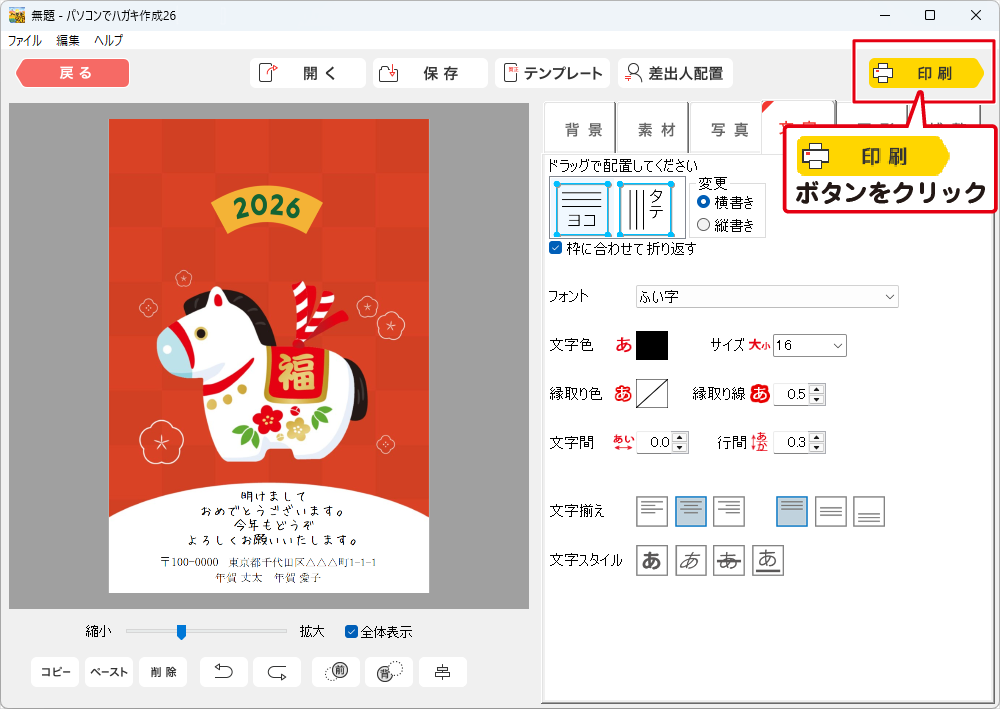Send object to back icon
The width and height of the screenshot is (1000, 709).
click(x=389, y=672)
